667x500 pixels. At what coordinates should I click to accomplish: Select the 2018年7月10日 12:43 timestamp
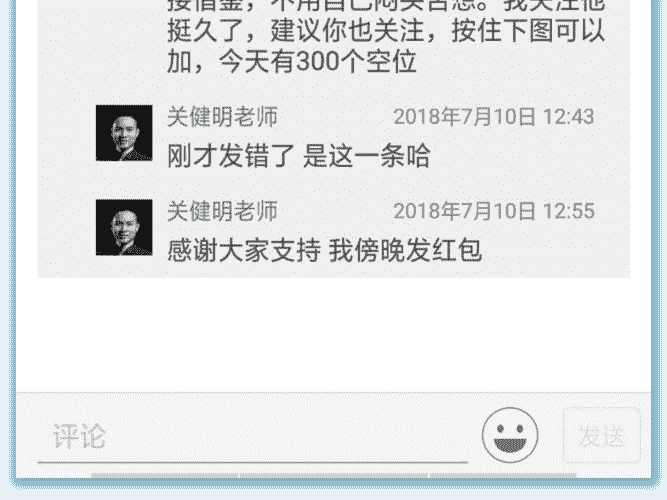(494, 117)
